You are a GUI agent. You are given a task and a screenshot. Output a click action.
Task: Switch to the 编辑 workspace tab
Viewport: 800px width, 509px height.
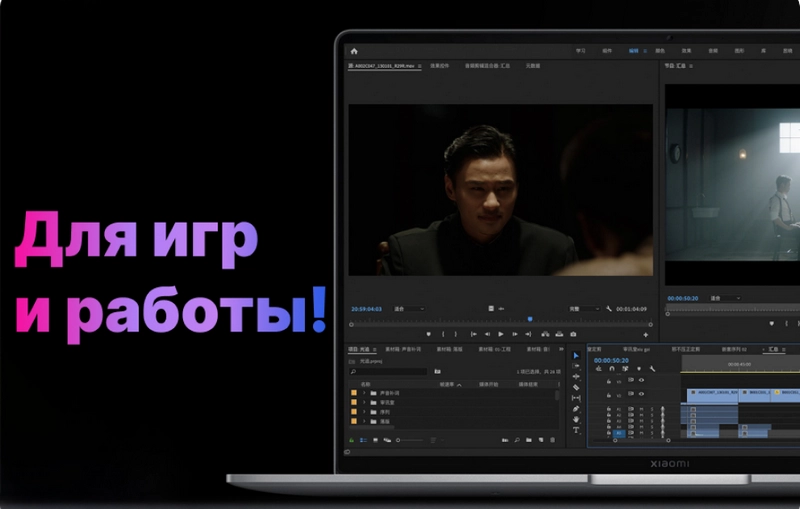[x=634, y=50]
